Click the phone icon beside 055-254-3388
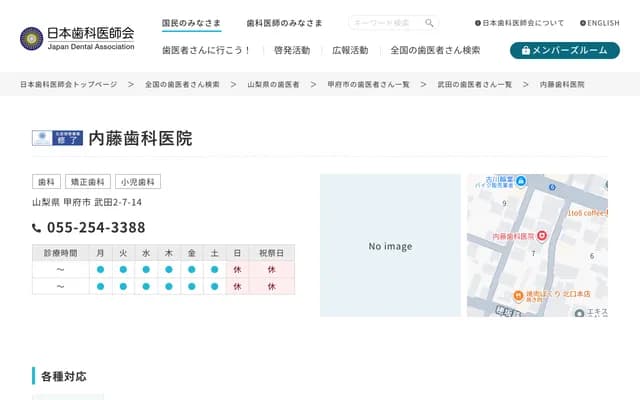The height and width of the screenshot is (400, 640). tap(37, 228)
